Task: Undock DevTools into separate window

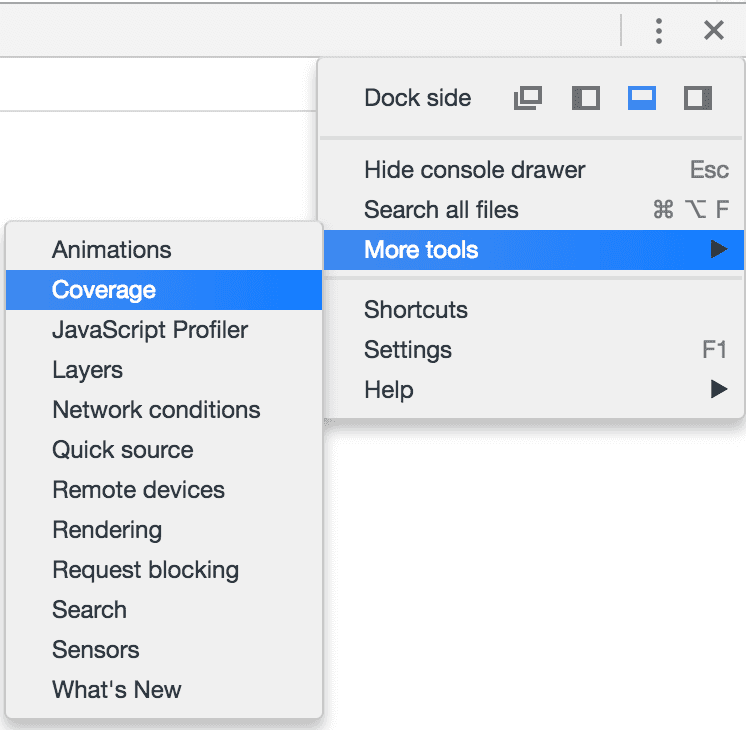Action: pos(527,98)
